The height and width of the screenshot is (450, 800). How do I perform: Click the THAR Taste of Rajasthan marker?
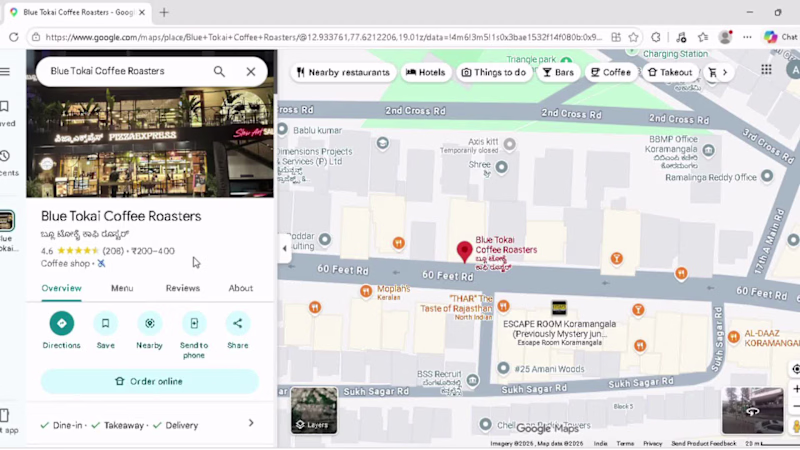point(503,306)
